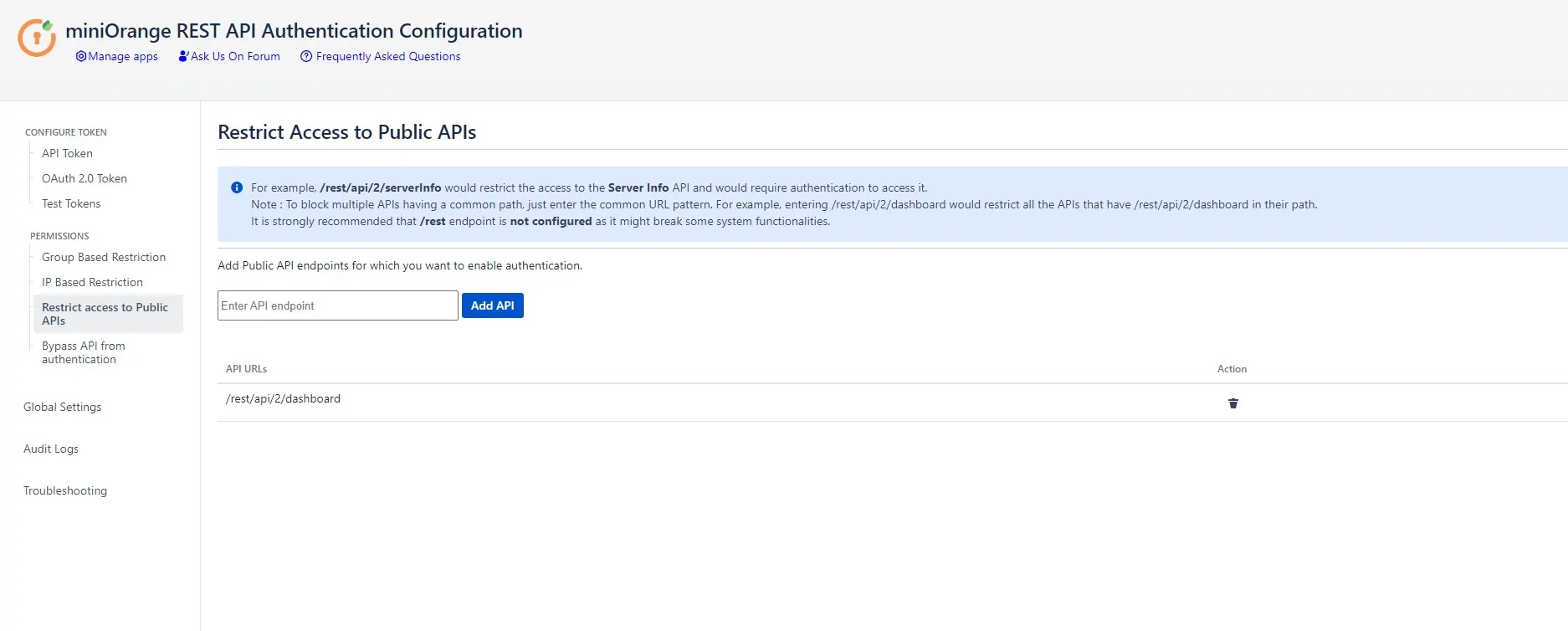The width and height of the screenshot is (1568, 631).
Task: Click the 'Add Public API endpoints' instruction text
Action: tap(400, 265)
